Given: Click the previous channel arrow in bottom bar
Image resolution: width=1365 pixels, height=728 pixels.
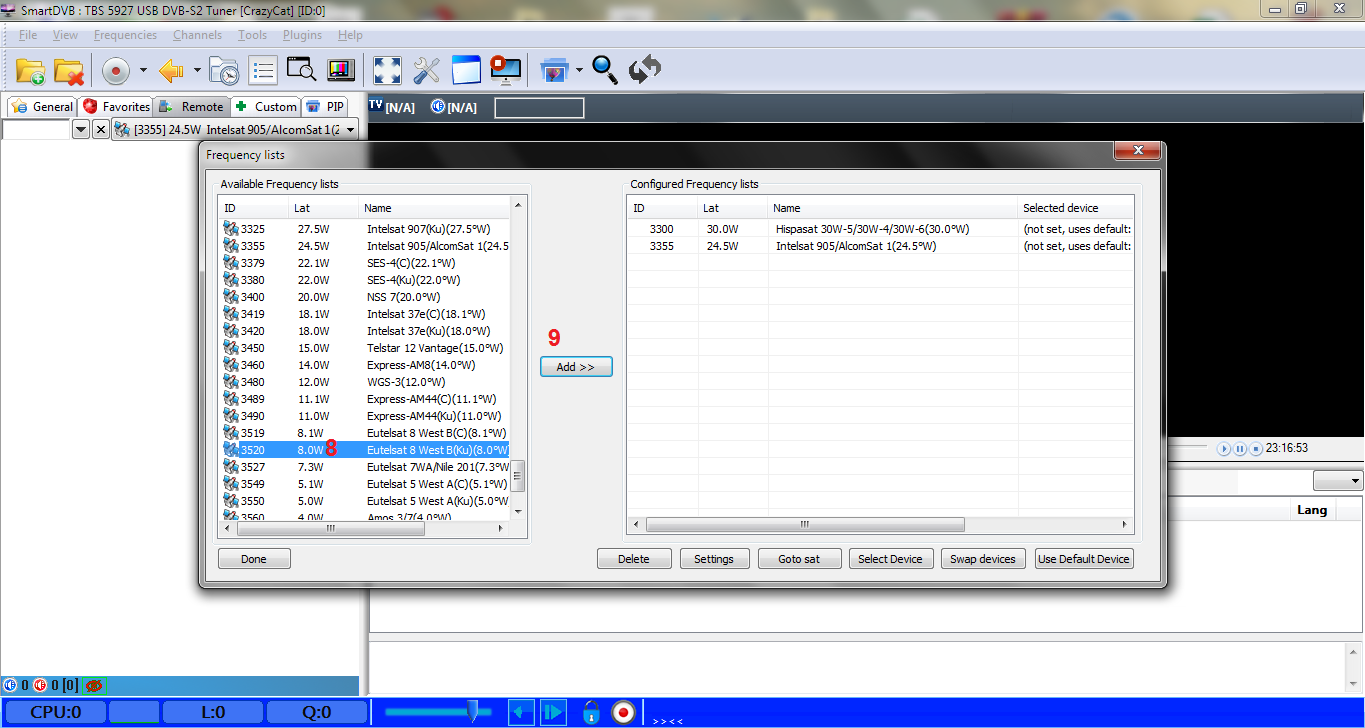Looking at the screenshot, I should pyautogui.click(x=521, y=712).
